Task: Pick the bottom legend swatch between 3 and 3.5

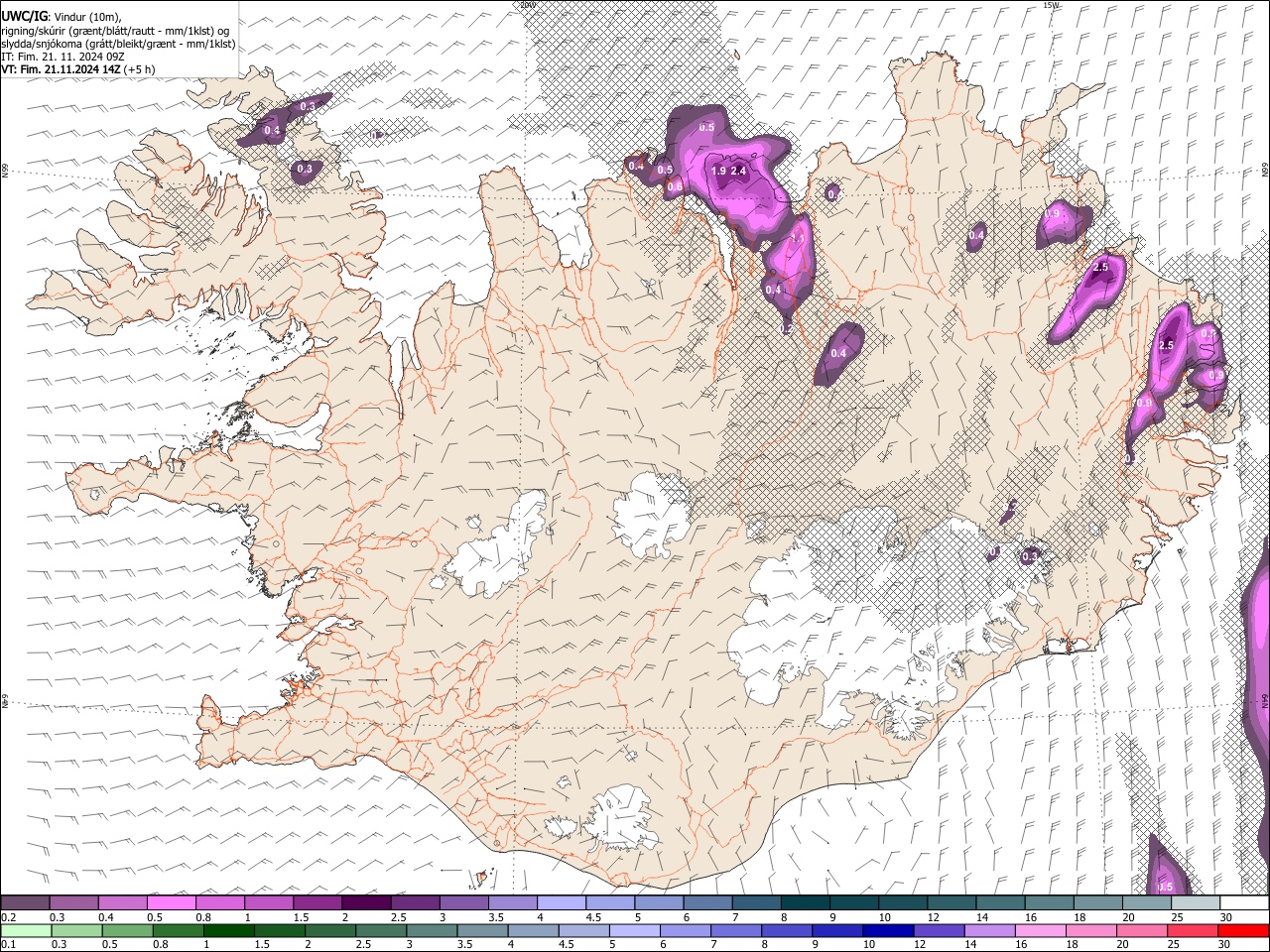Action: click(431, 930)
